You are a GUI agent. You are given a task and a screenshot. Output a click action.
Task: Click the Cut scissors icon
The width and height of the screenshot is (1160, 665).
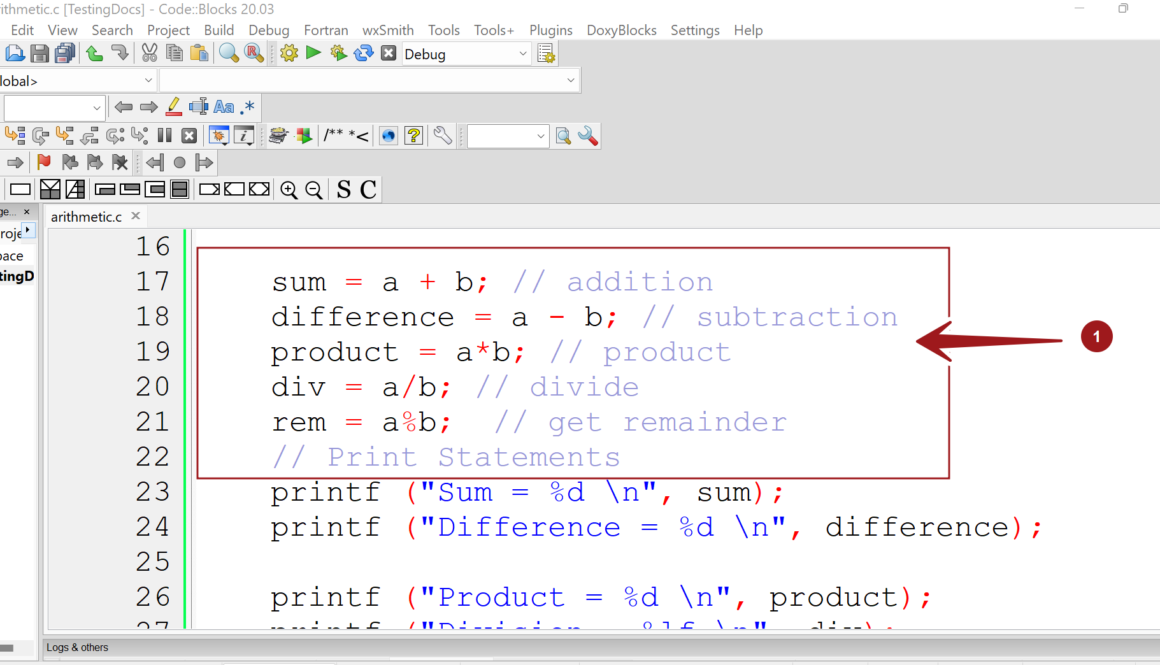click(x=150, y=54)
